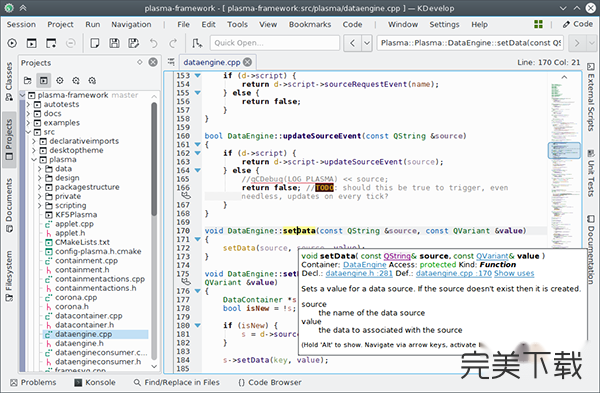Click the DataEngine container link

point(365,264)
